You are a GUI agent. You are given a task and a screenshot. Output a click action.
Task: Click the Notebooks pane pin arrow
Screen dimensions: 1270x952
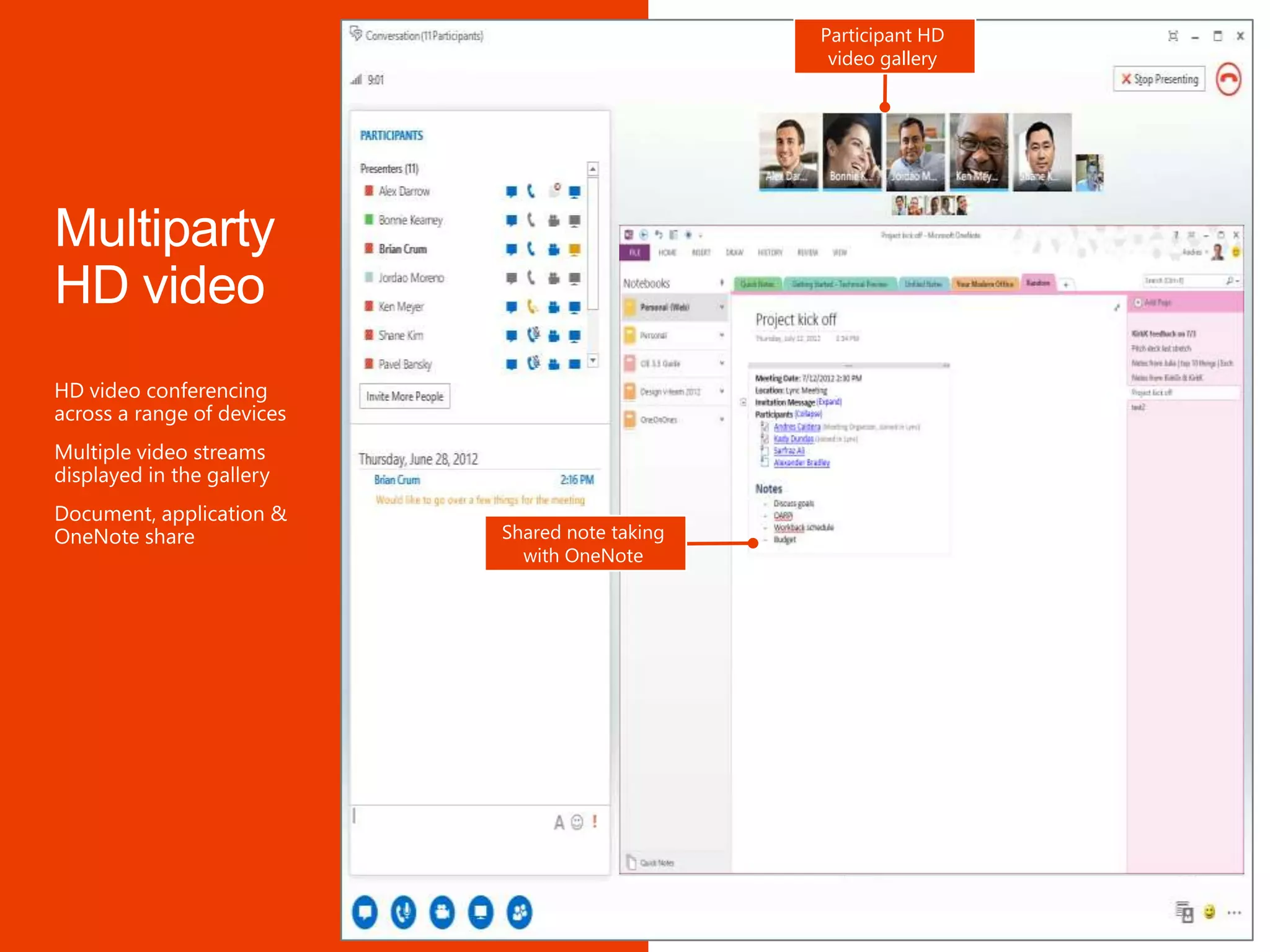[x=722, y=283]
